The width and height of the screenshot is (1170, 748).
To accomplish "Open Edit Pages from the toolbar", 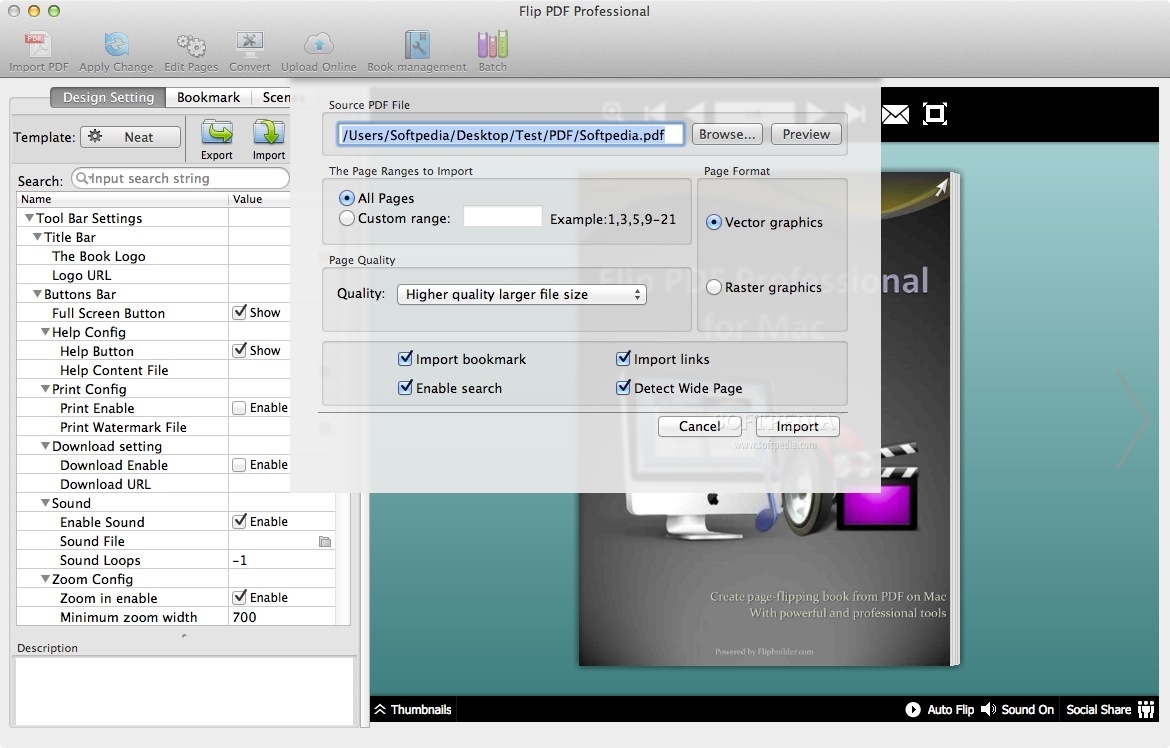I will [x=190, y=45].
